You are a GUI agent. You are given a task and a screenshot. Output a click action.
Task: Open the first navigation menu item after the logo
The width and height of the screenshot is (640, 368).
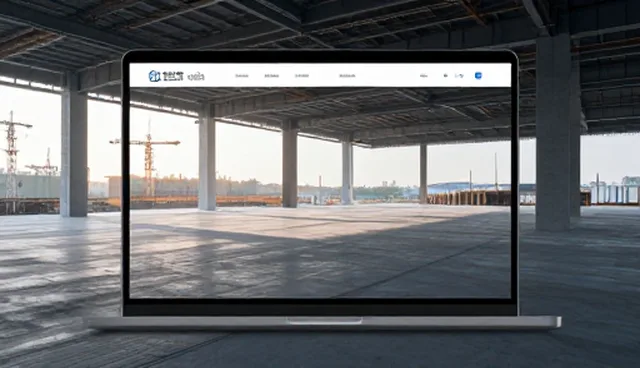pos(242,75)
